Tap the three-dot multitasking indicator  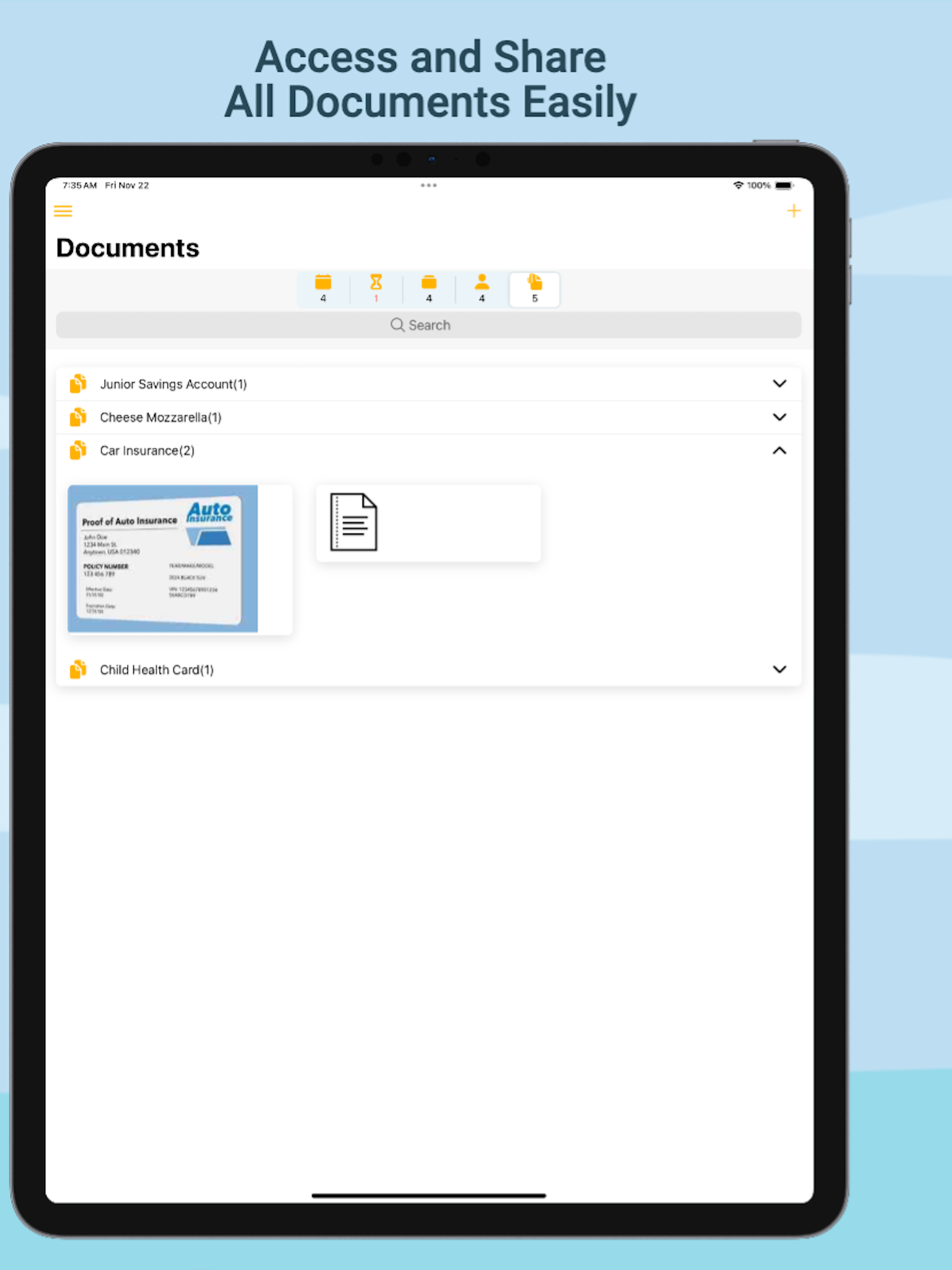click(x=428, y=186)
